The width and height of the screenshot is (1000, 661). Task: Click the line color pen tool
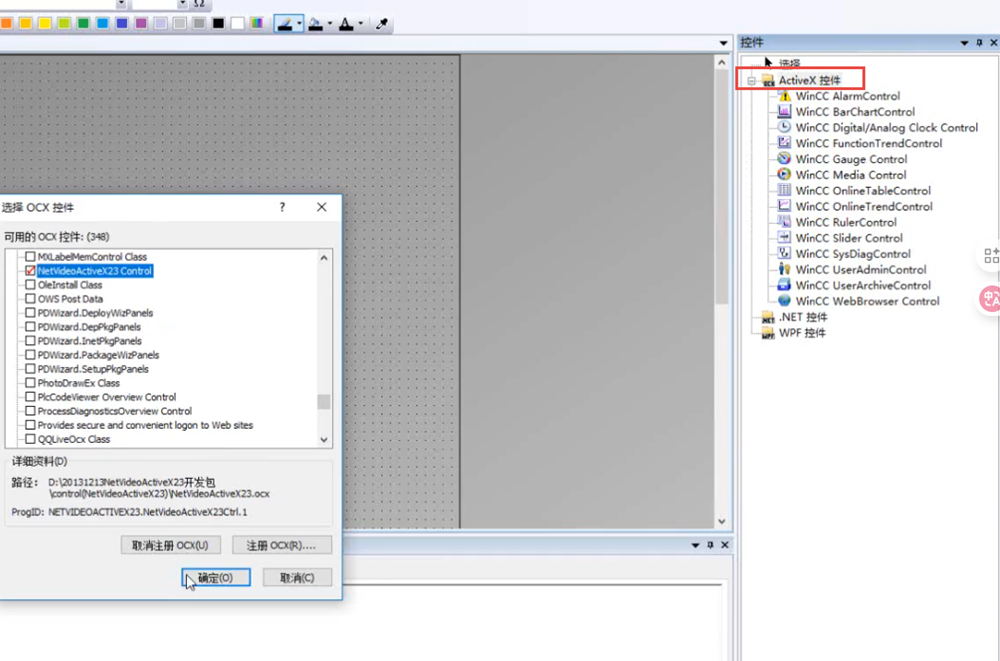(x=285, y=23)
